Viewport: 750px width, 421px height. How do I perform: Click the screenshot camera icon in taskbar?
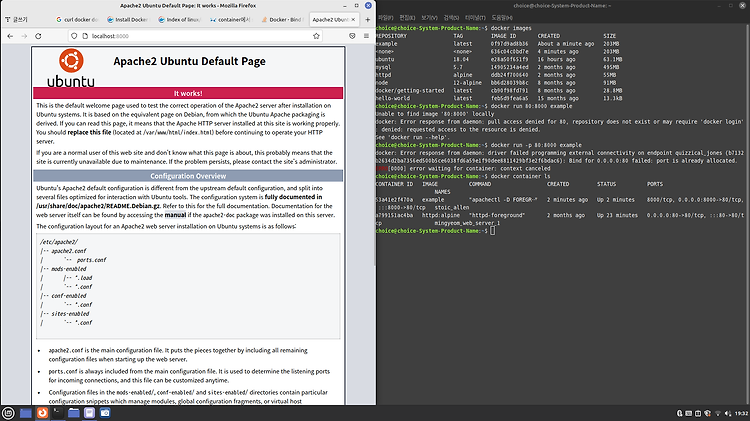(x=105, y=413)
